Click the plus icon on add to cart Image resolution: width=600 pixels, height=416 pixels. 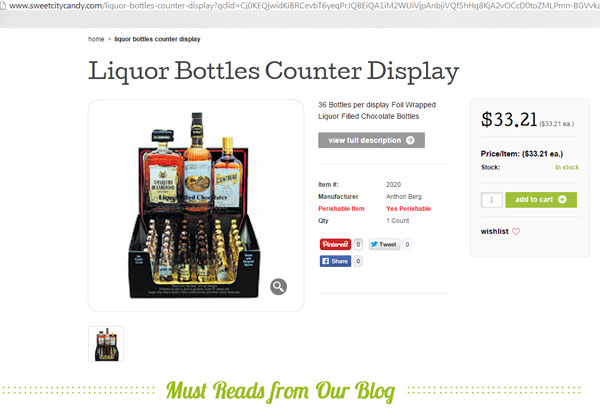562,199
